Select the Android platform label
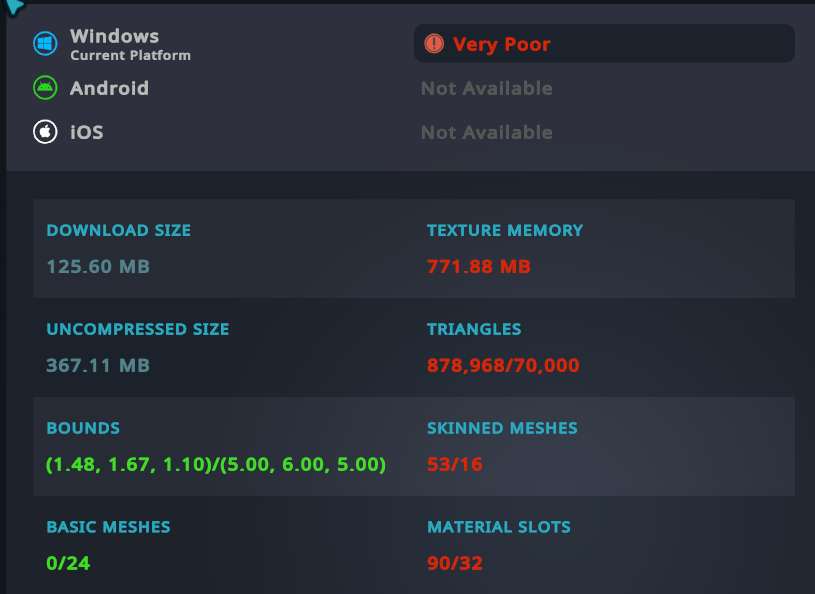 [109, 88]
